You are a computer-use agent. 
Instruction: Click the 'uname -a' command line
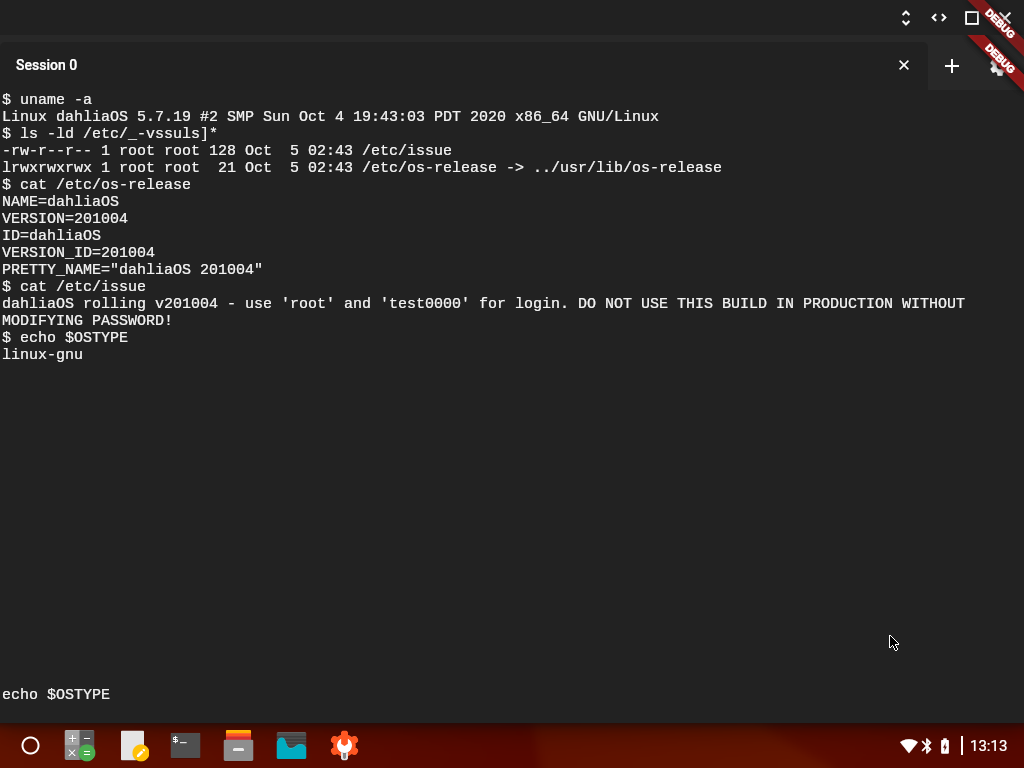(x=47, y=99)
